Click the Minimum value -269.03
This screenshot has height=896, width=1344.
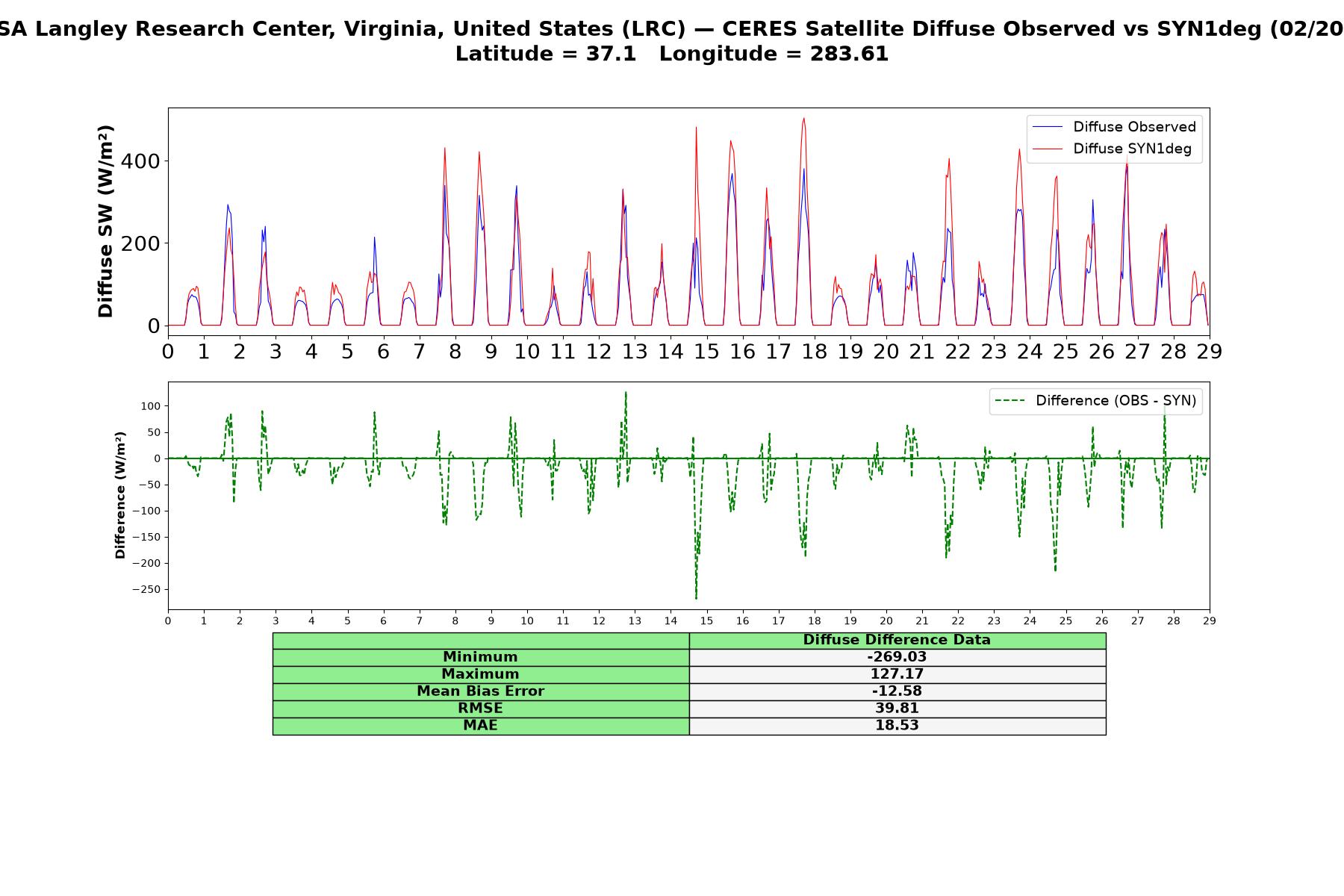(897, 657)
